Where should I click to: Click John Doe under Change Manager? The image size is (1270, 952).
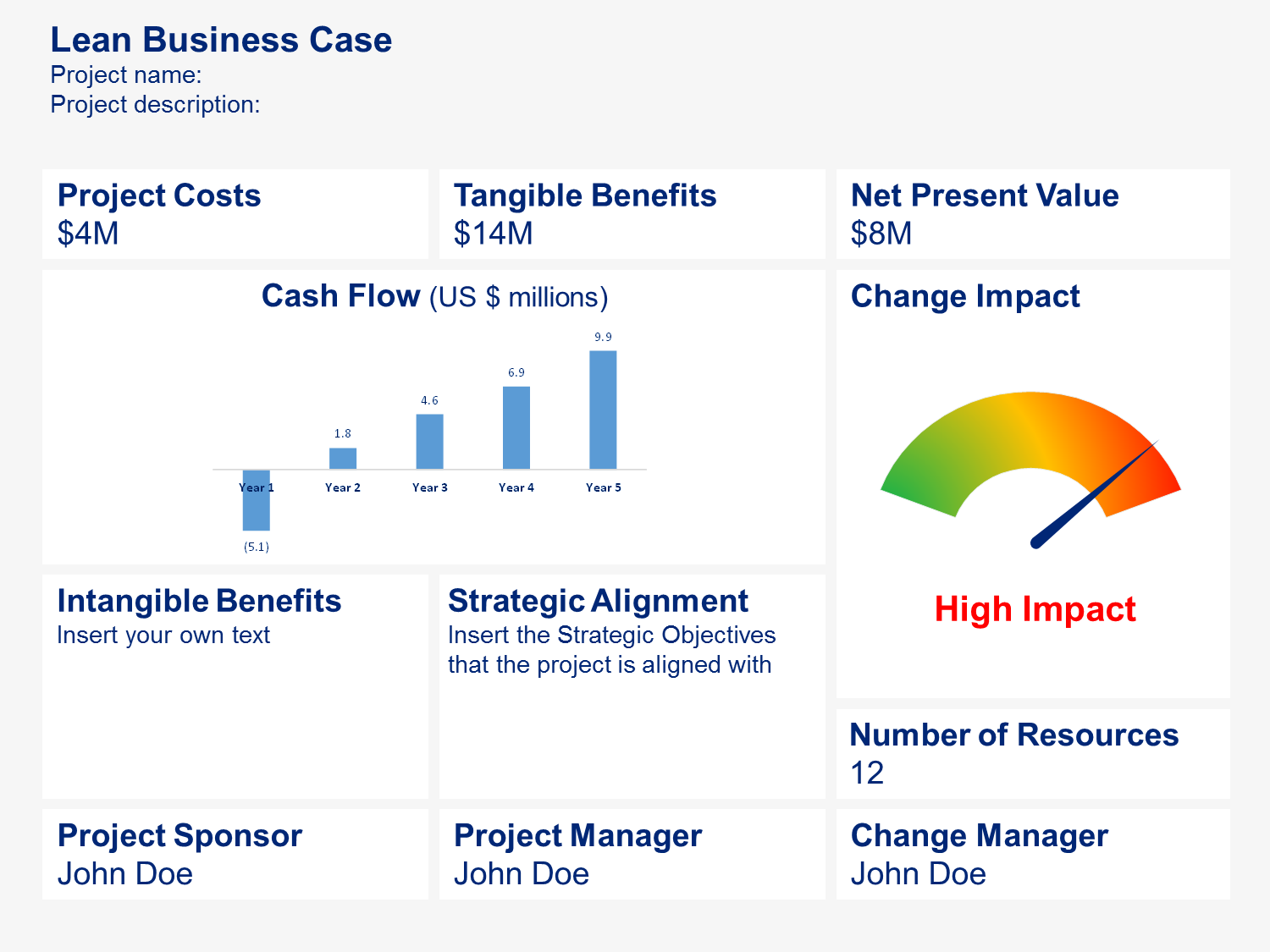click(x=919, y=874)
